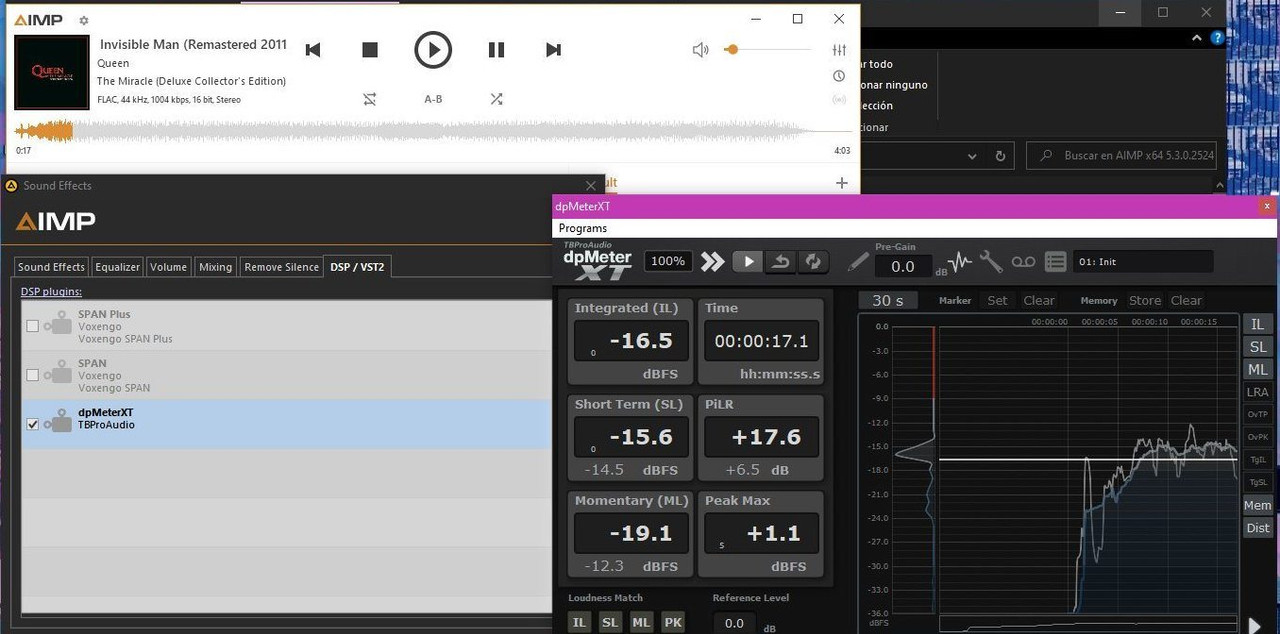Click the double-arrow icon in dpMeterXT
Screen dimensions: 1280x634
click(712, 262)
